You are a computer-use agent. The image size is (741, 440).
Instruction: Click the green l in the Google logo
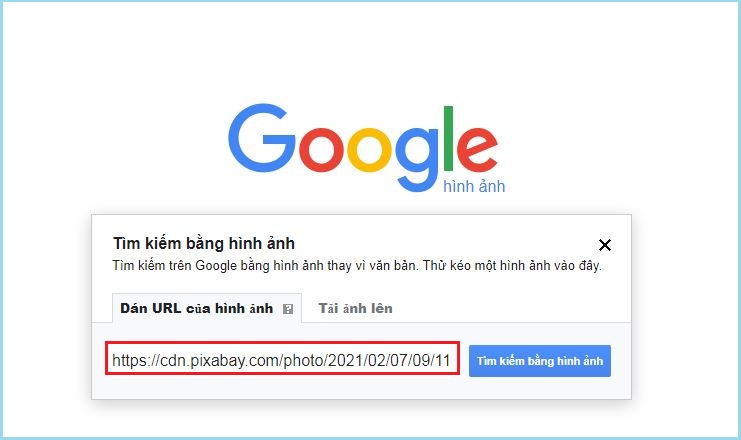coord(448,138)
